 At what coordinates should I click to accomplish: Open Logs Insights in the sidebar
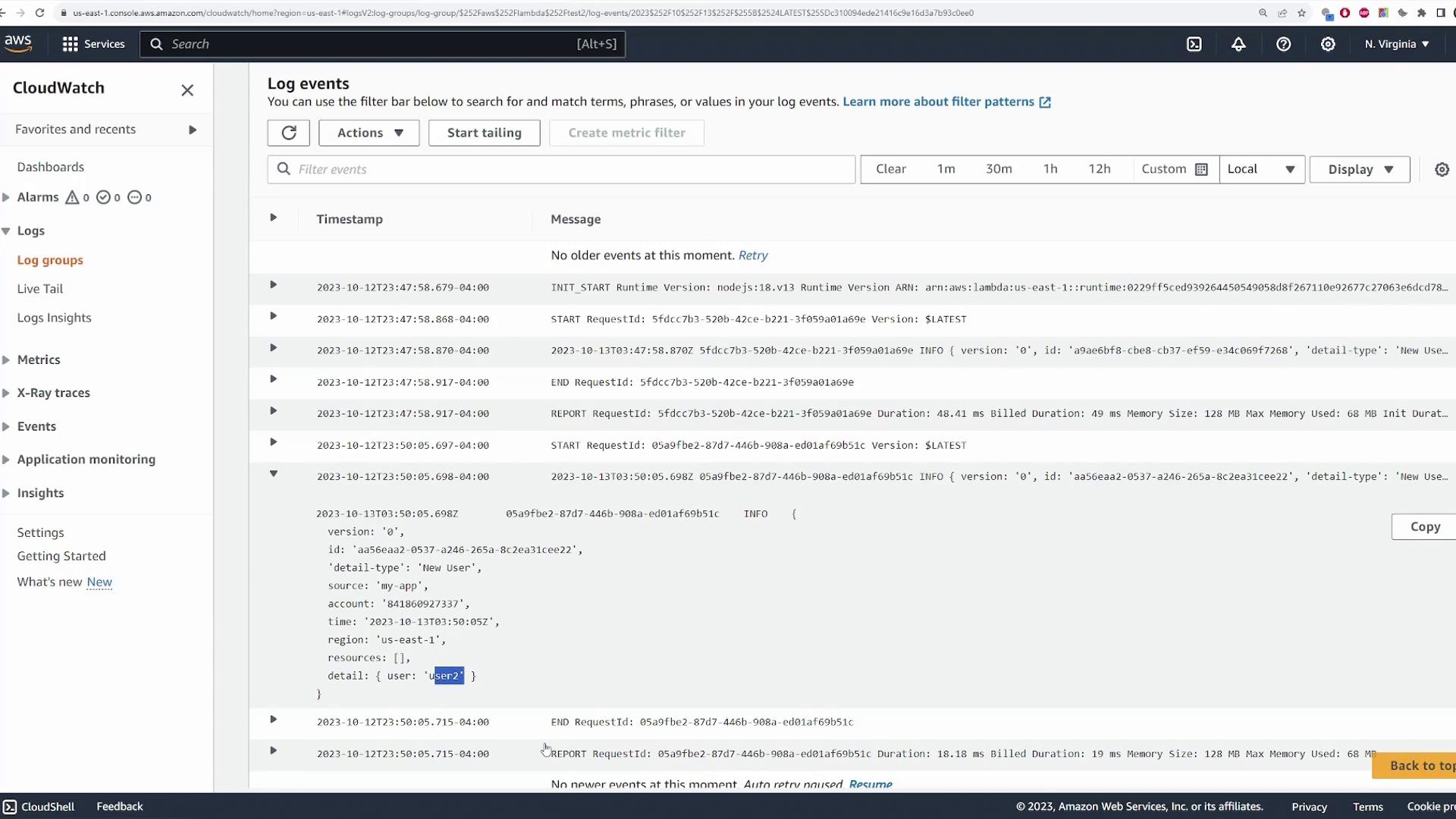tap(54, 318)
